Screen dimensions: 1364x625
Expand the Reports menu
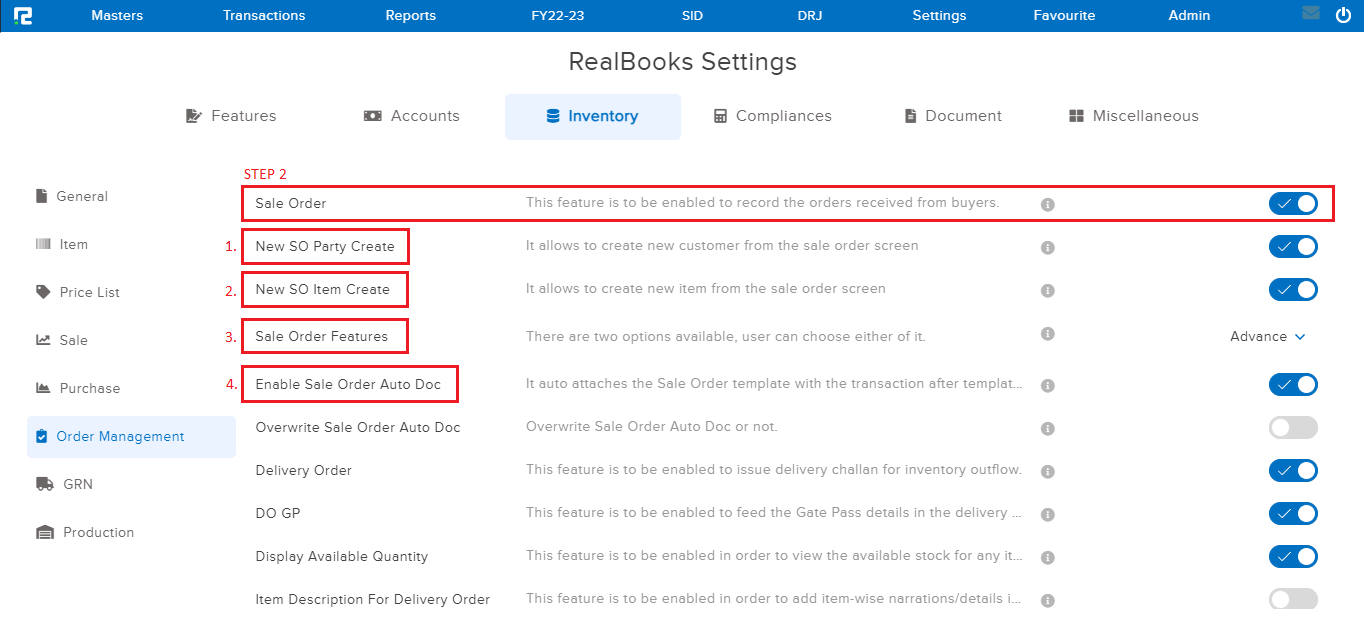click(410, 15)
